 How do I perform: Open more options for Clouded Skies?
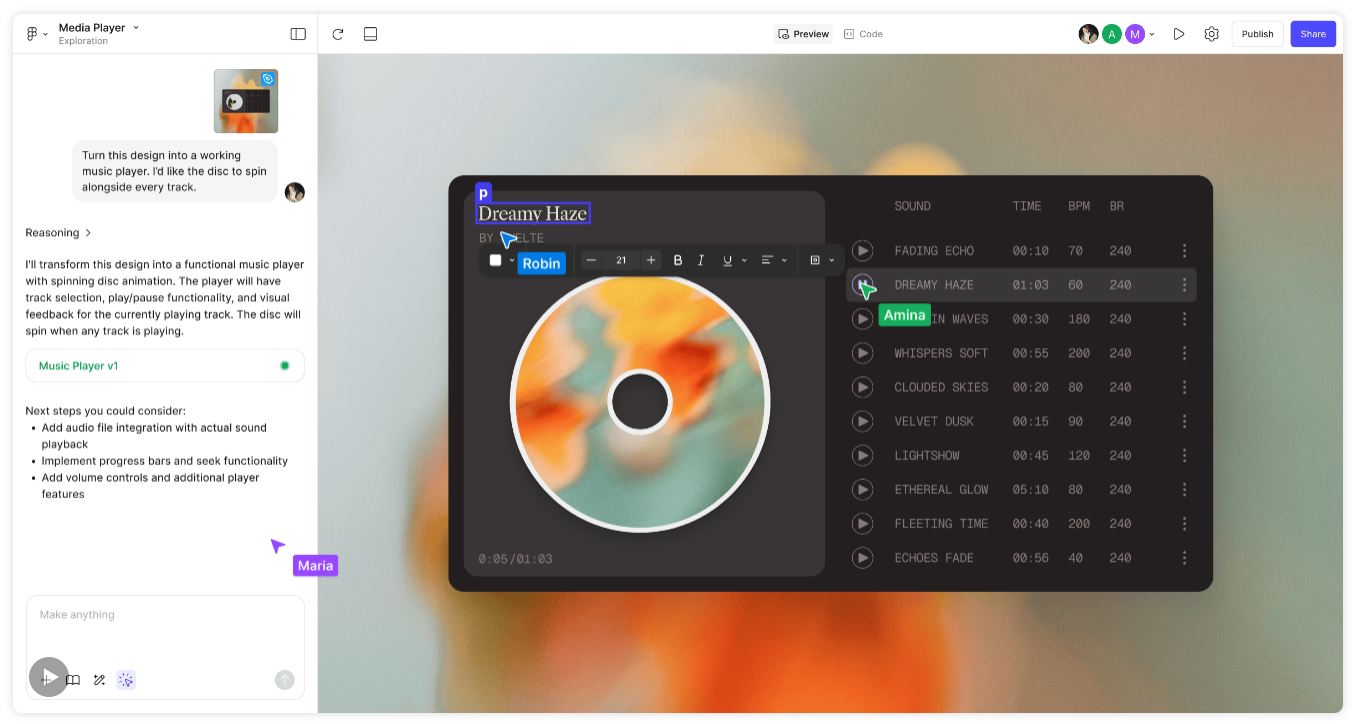[x=1184, y=387]
